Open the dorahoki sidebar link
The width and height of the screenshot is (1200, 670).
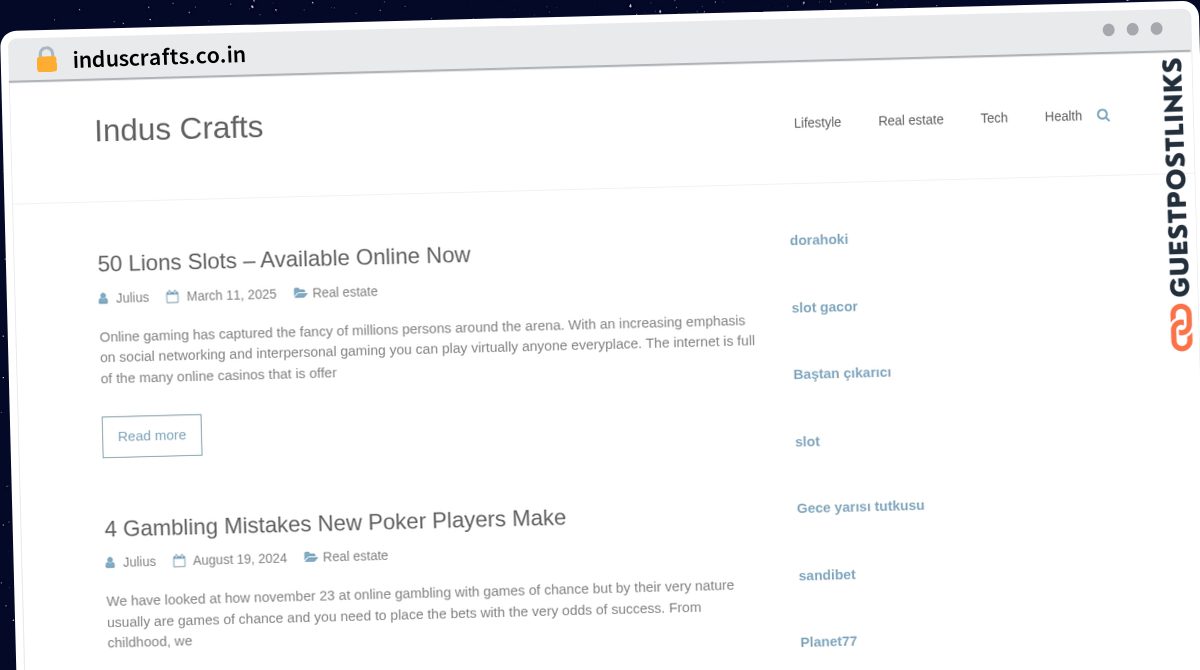tap(819, 239)
